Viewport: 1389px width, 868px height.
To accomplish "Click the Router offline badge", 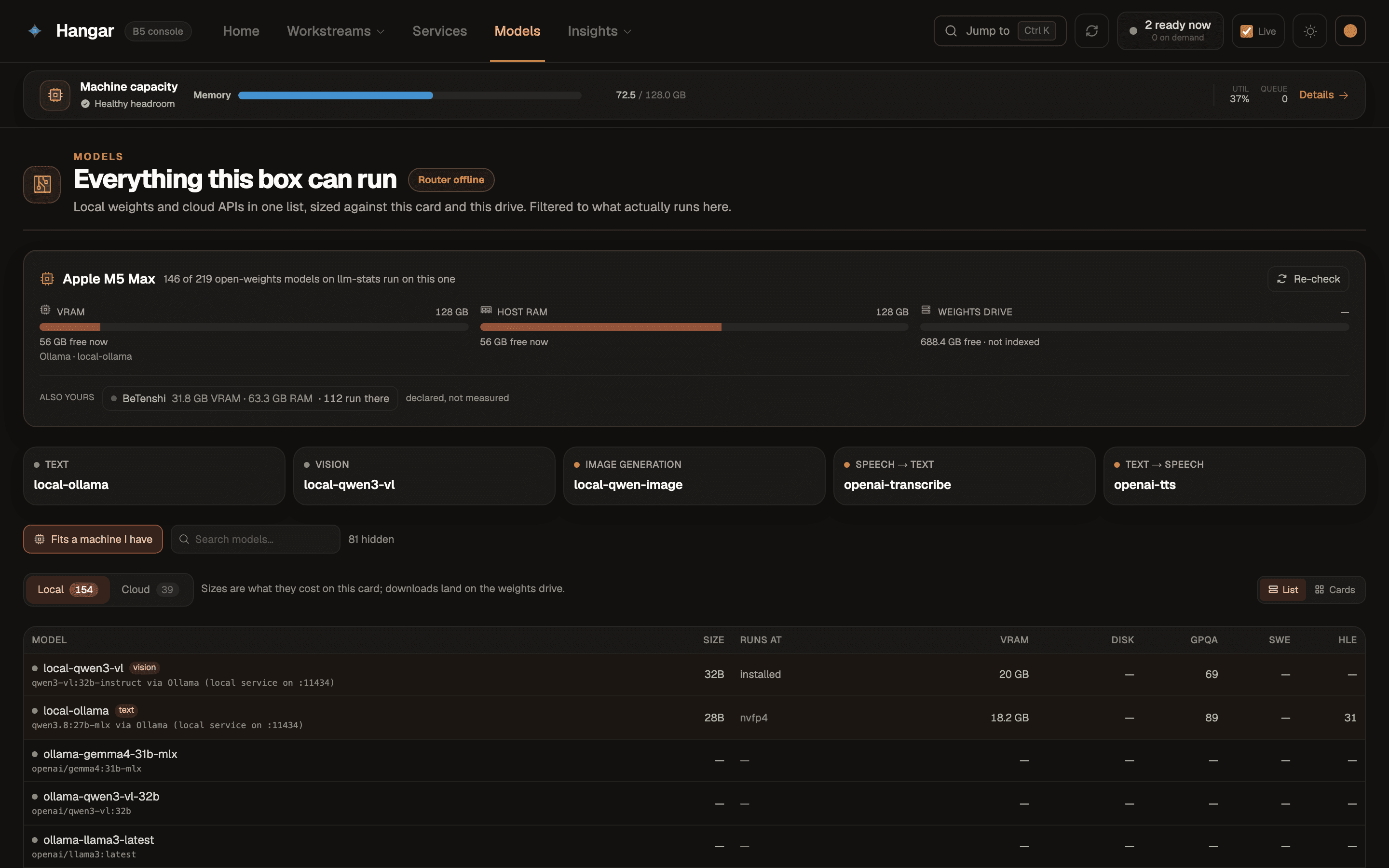I will 451,180.
